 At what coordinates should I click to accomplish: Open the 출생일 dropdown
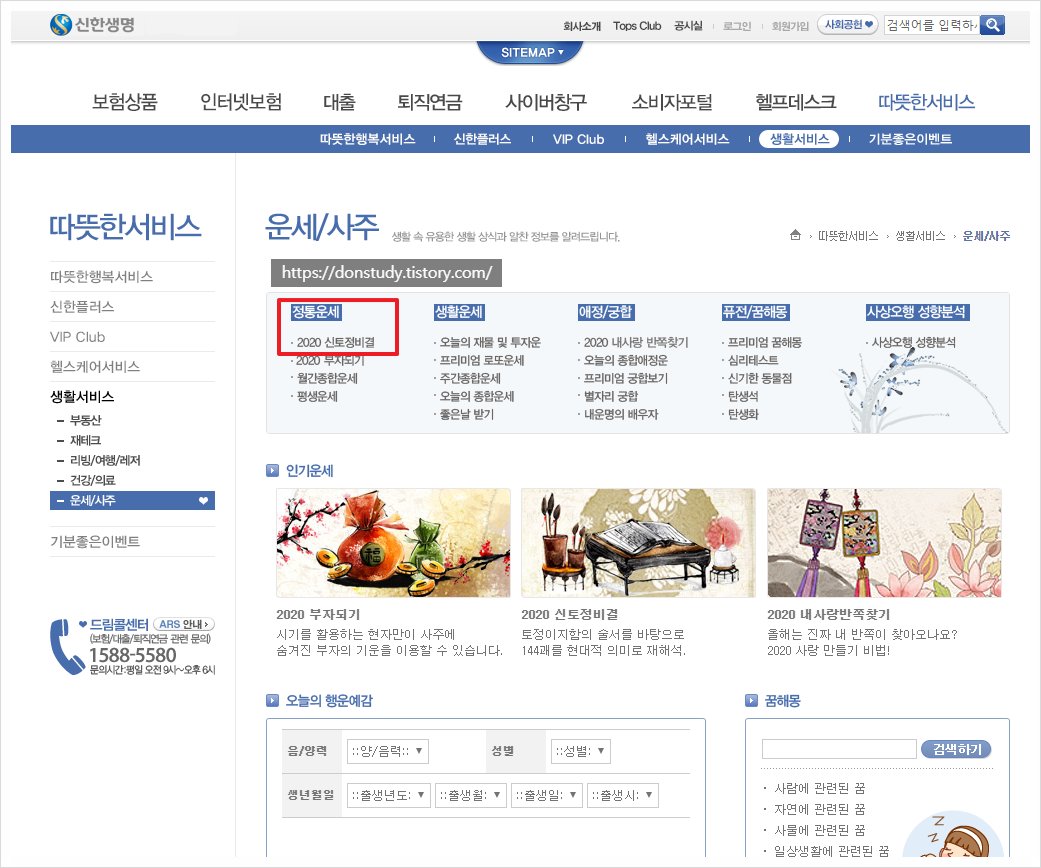coord(547,795)
